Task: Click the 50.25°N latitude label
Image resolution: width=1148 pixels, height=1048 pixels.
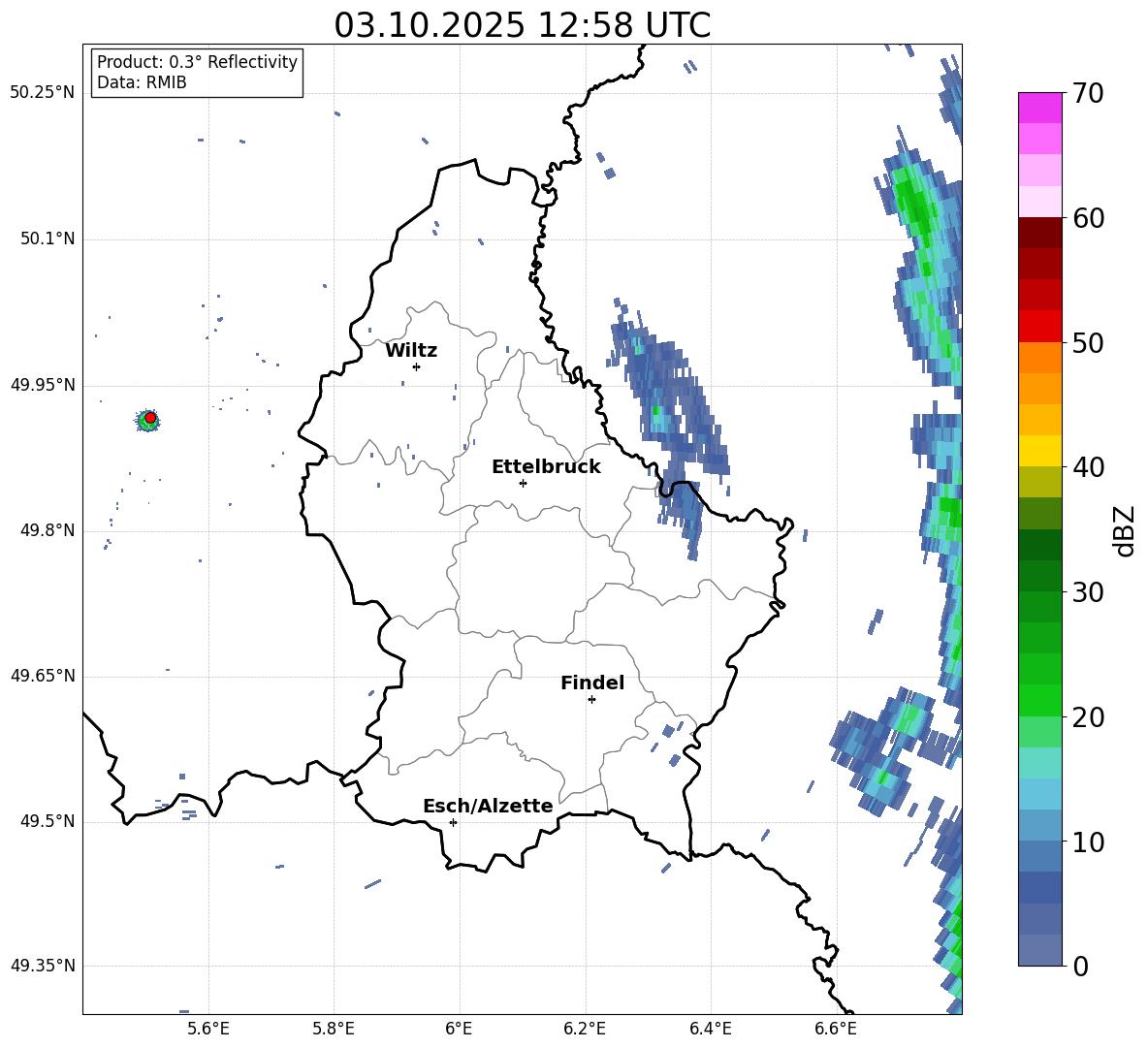Action: click(x=43, y=93)
